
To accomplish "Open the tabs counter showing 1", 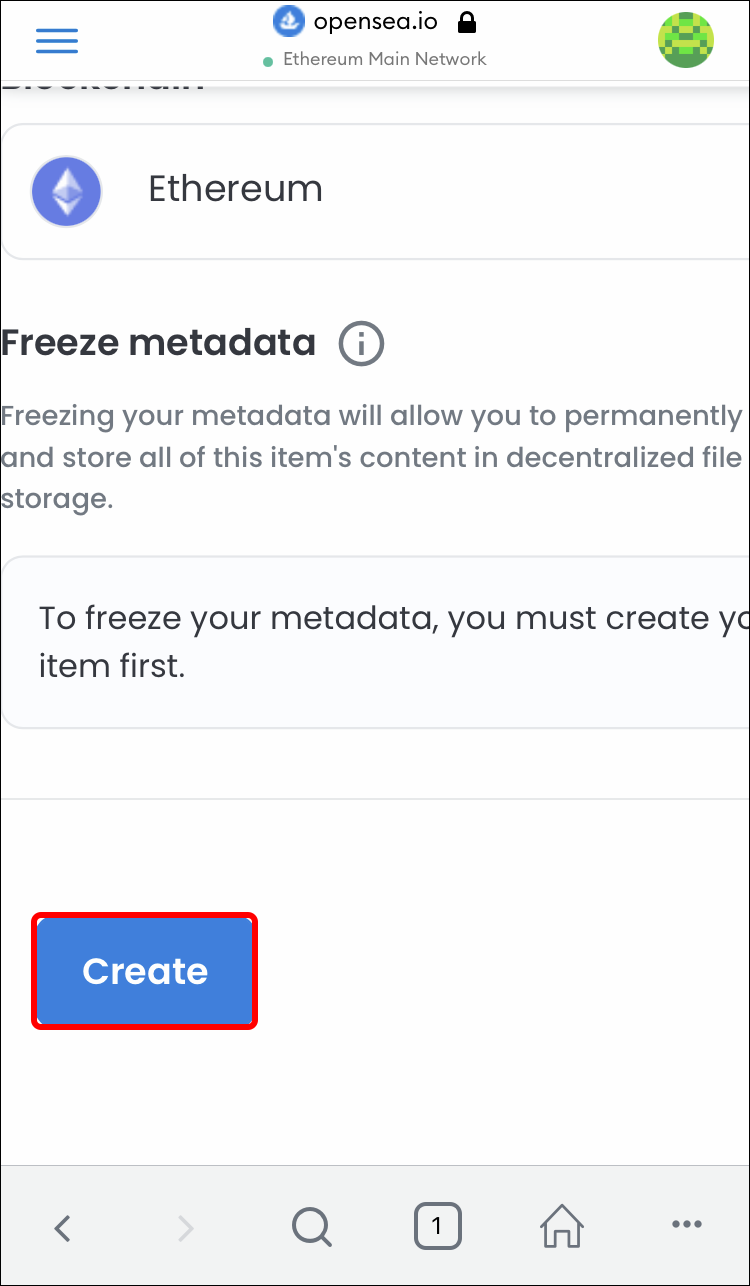I will pyautogui.click(x=437, y=1226).
